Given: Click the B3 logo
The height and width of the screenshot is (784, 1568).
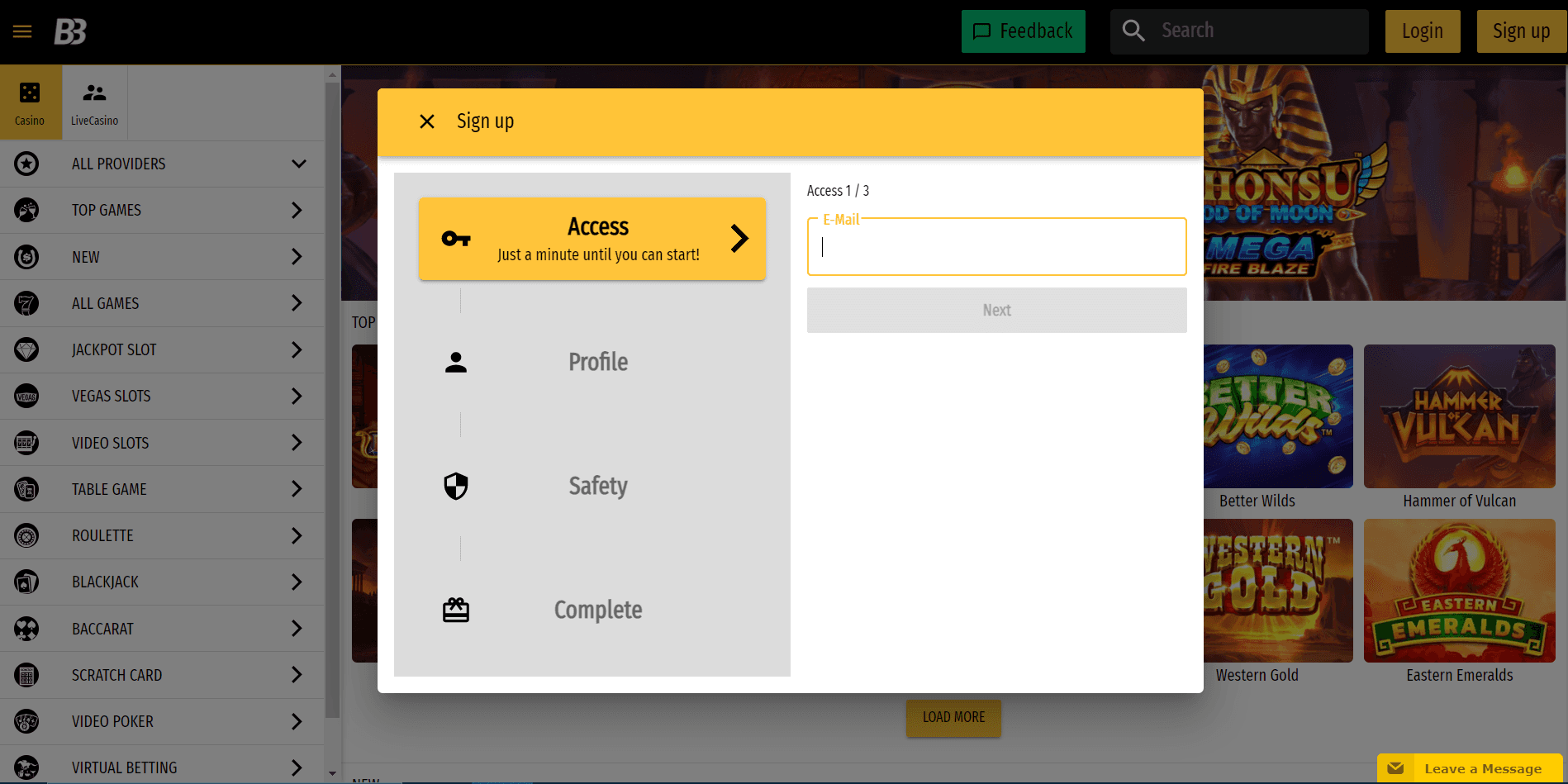Looking at the screenshot, I should (70, 31).
